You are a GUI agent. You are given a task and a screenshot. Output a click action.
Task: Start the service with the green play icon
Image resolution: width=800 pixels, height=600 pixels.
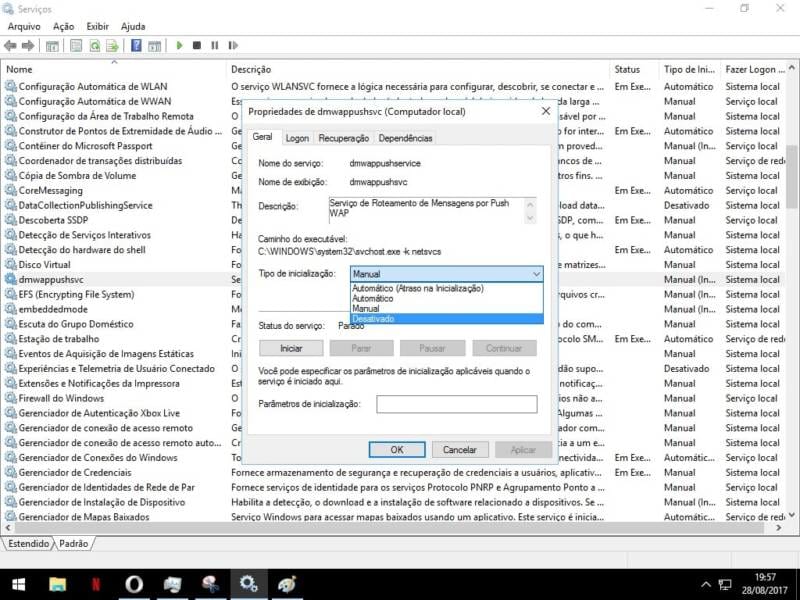(179, 45)
